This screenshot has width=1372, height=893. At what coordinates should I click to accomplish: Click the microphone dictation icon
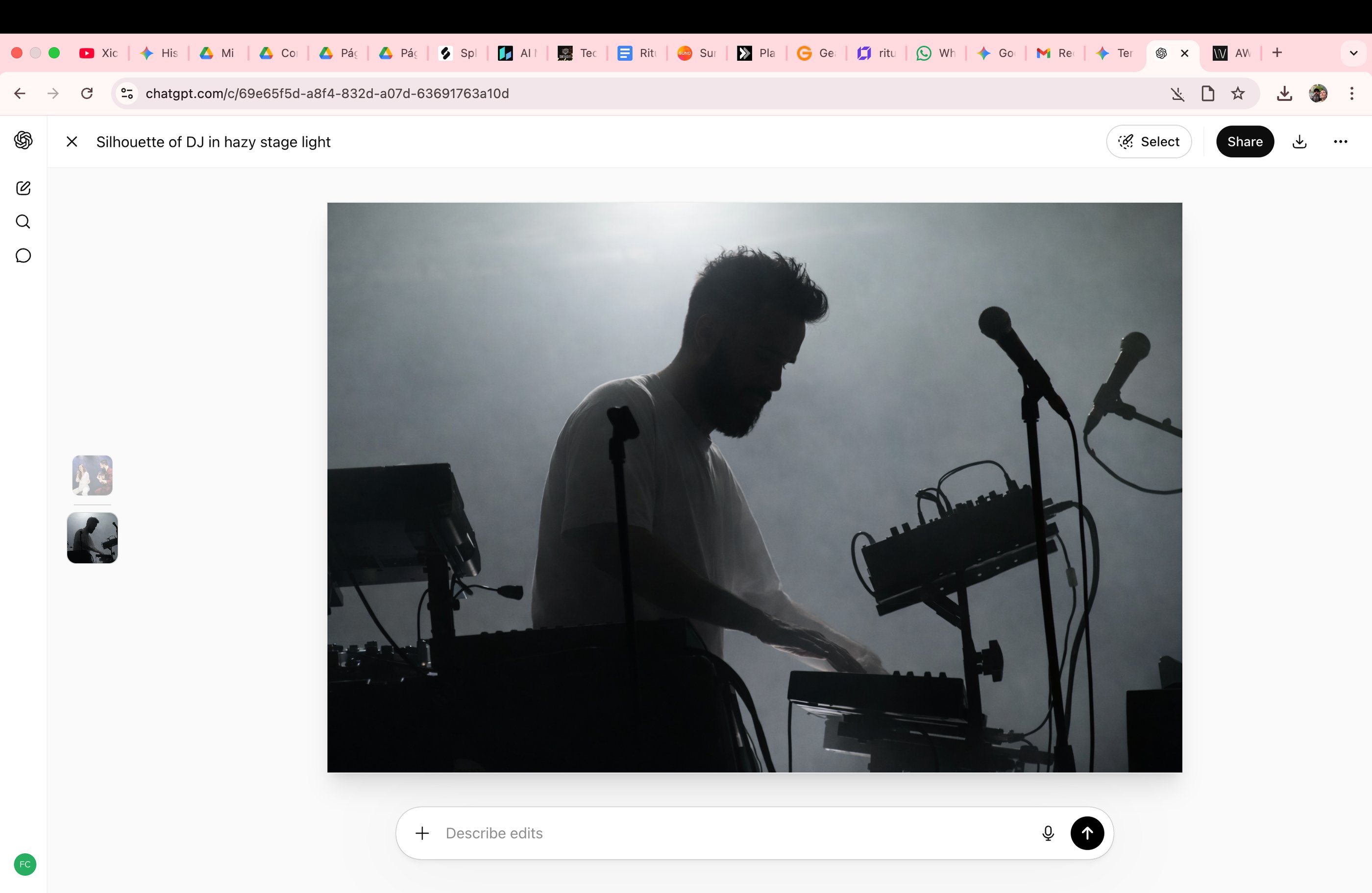pyautogui.click(x=1048, y=833)
